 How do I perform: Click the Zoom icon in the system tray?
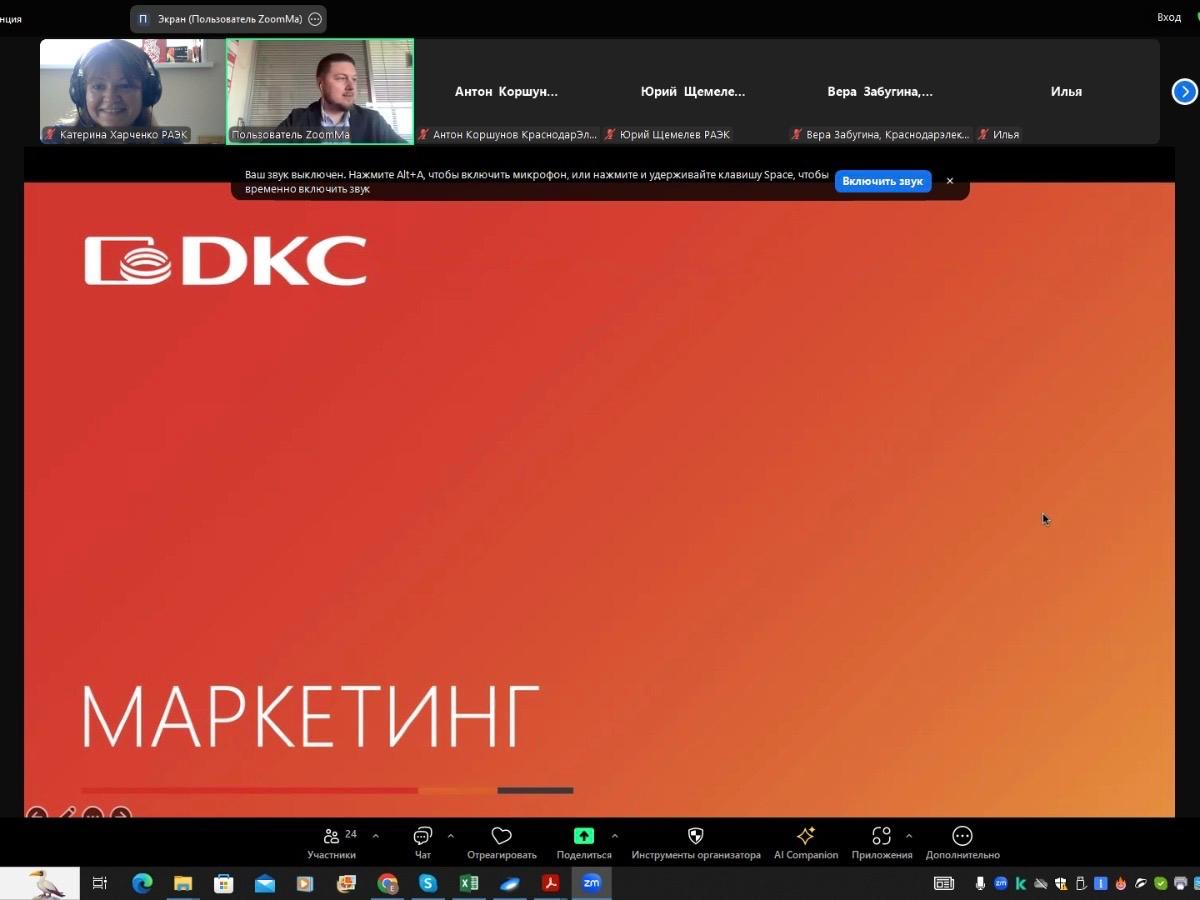[1001, 883]
